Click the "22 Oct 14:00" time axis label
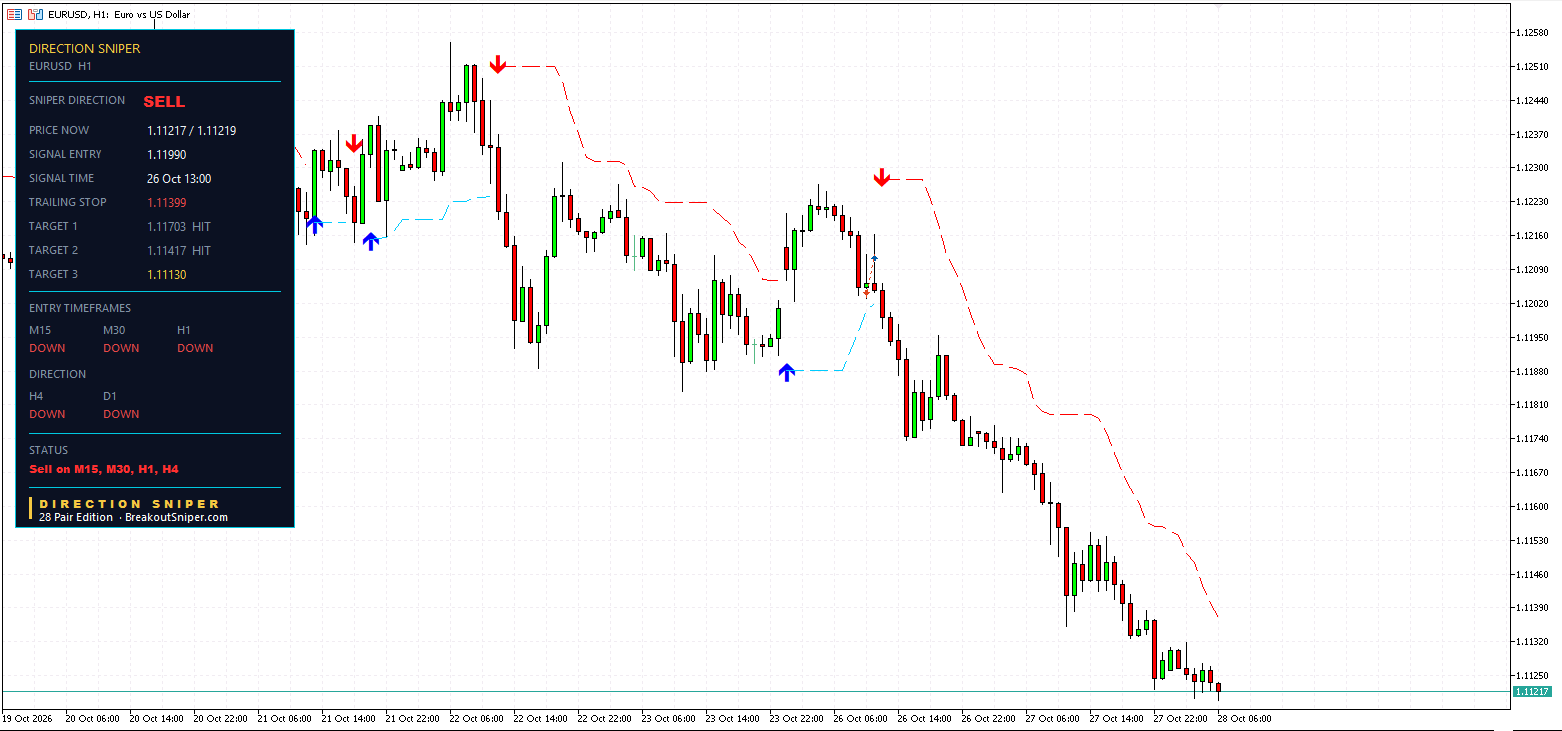The image size is (1562, 731). coord(541,718)
